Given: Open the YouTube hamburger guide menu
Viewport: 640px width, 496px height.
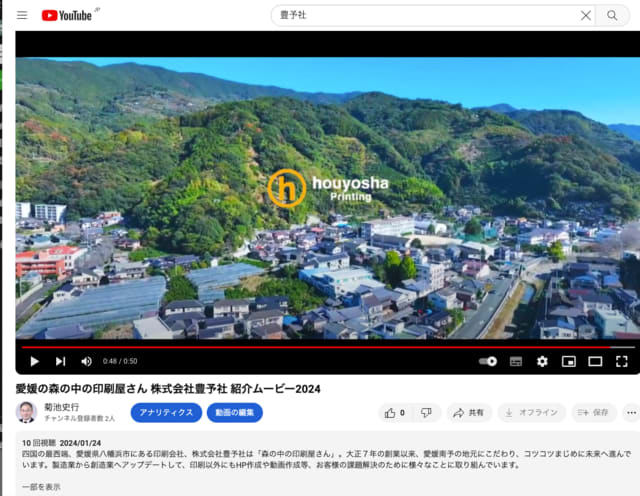Looking at the screenshot, I should tap(22, 16).
